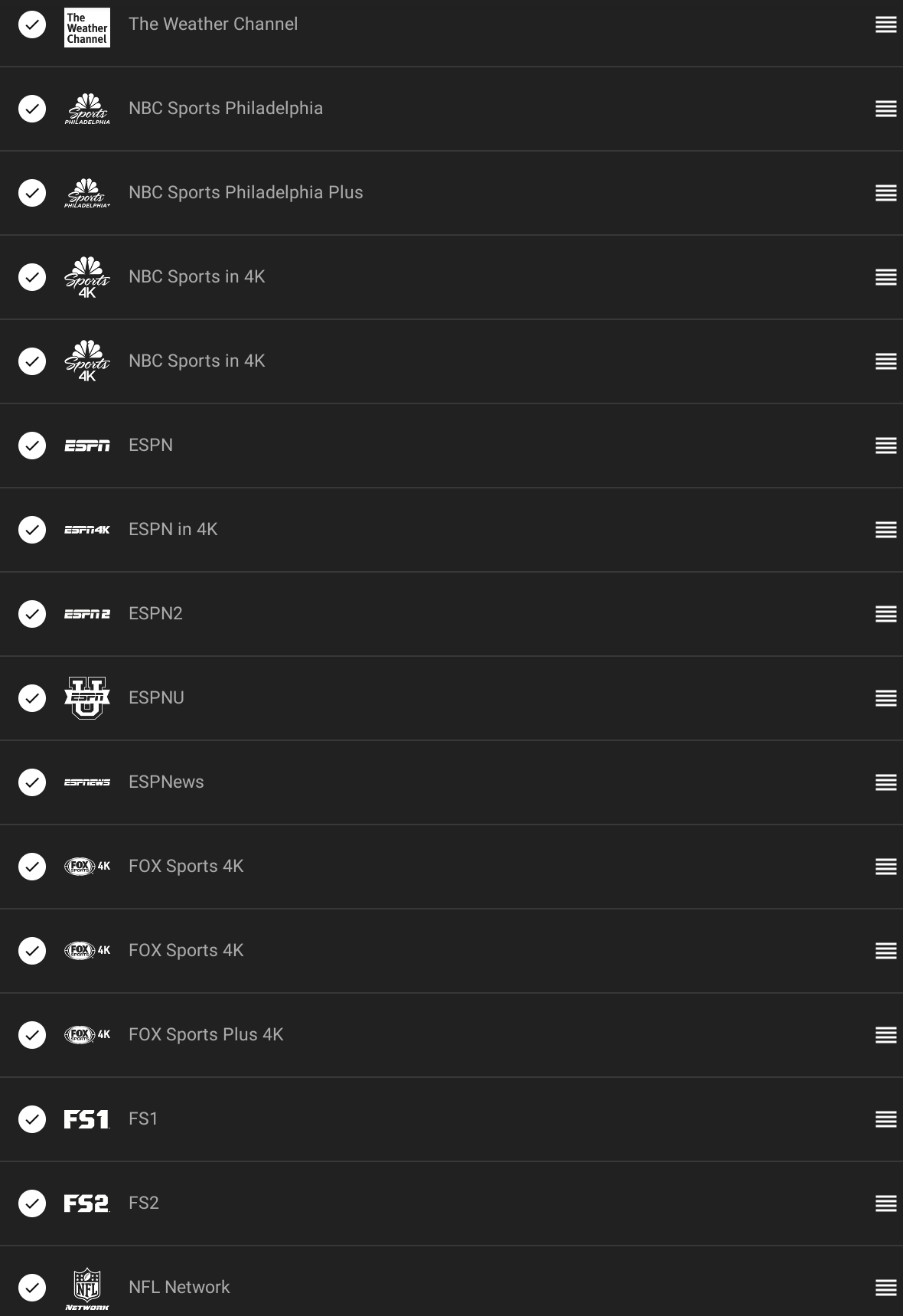Click the NFL Network shield logo
Viewport: 903px width, 1316px height.
click(86, 1288)
